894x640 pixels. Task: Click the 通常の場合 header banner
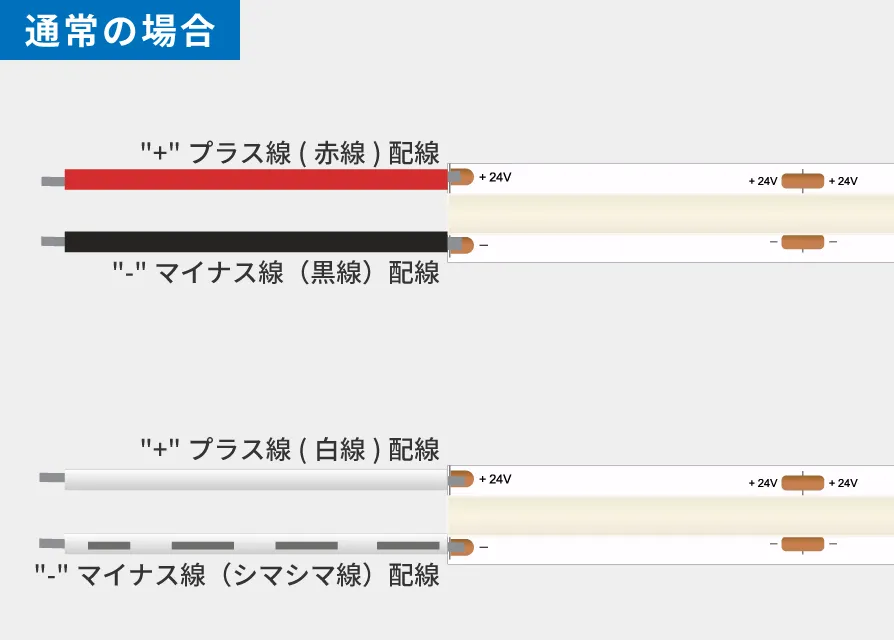point(120,30)
